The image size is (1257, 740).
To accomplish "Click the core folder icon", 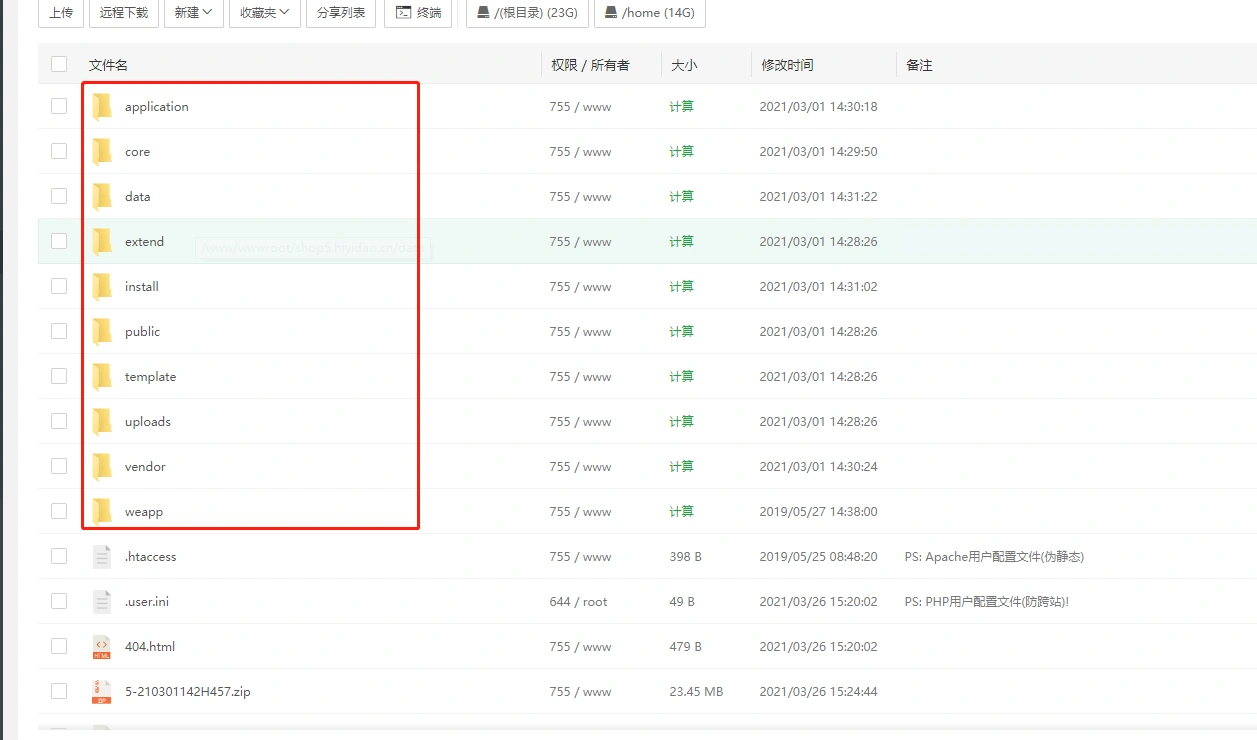I will click(102, 151).
